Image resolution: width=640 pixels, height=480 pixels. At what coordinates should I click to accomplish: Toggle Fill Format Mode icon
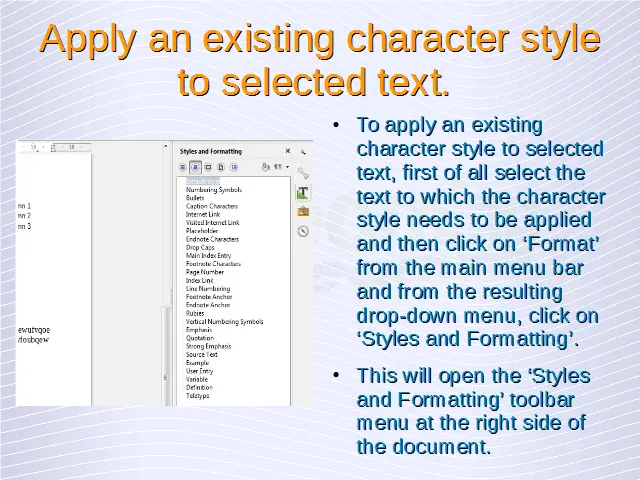265,167
